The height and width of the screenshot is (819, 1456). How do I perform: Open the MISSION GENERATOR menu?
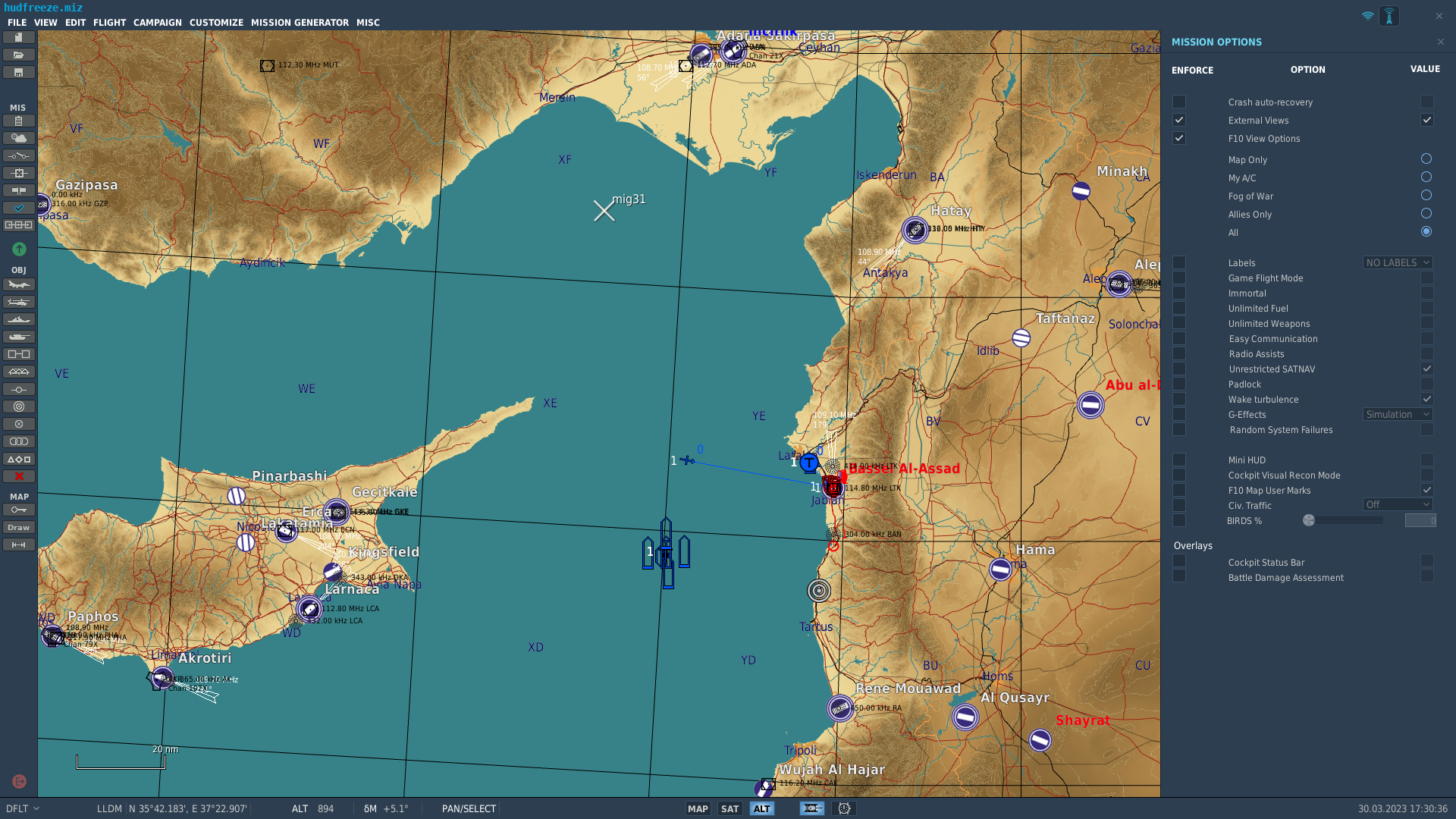[x=300, y=23]
